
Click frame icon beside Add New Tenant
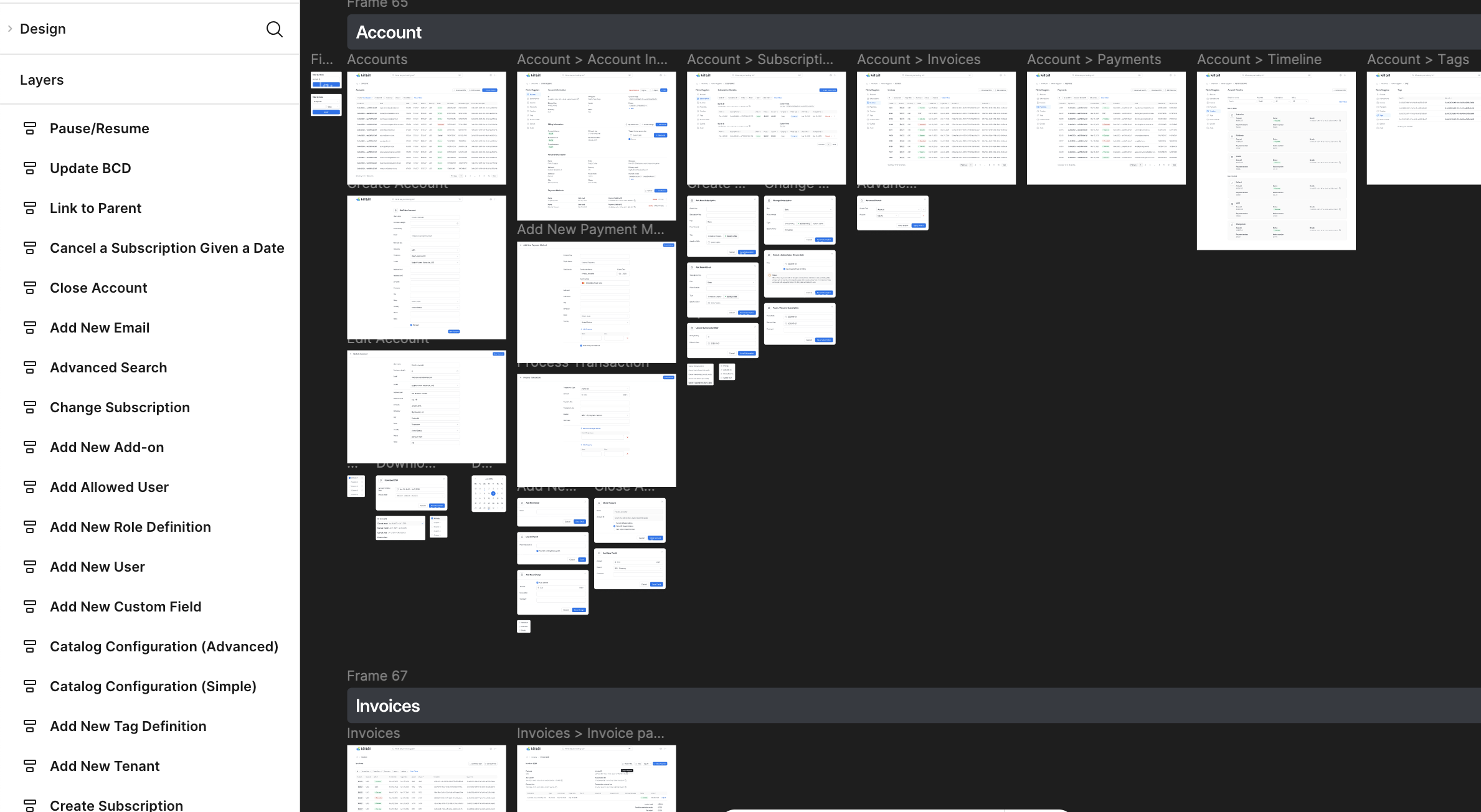[x=29, y=767]
